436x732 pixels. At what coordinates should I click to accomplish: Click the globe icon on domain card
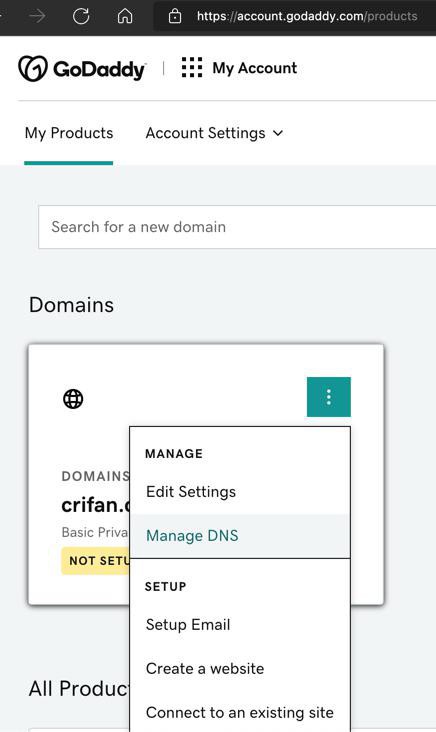[x=73, y=399]
